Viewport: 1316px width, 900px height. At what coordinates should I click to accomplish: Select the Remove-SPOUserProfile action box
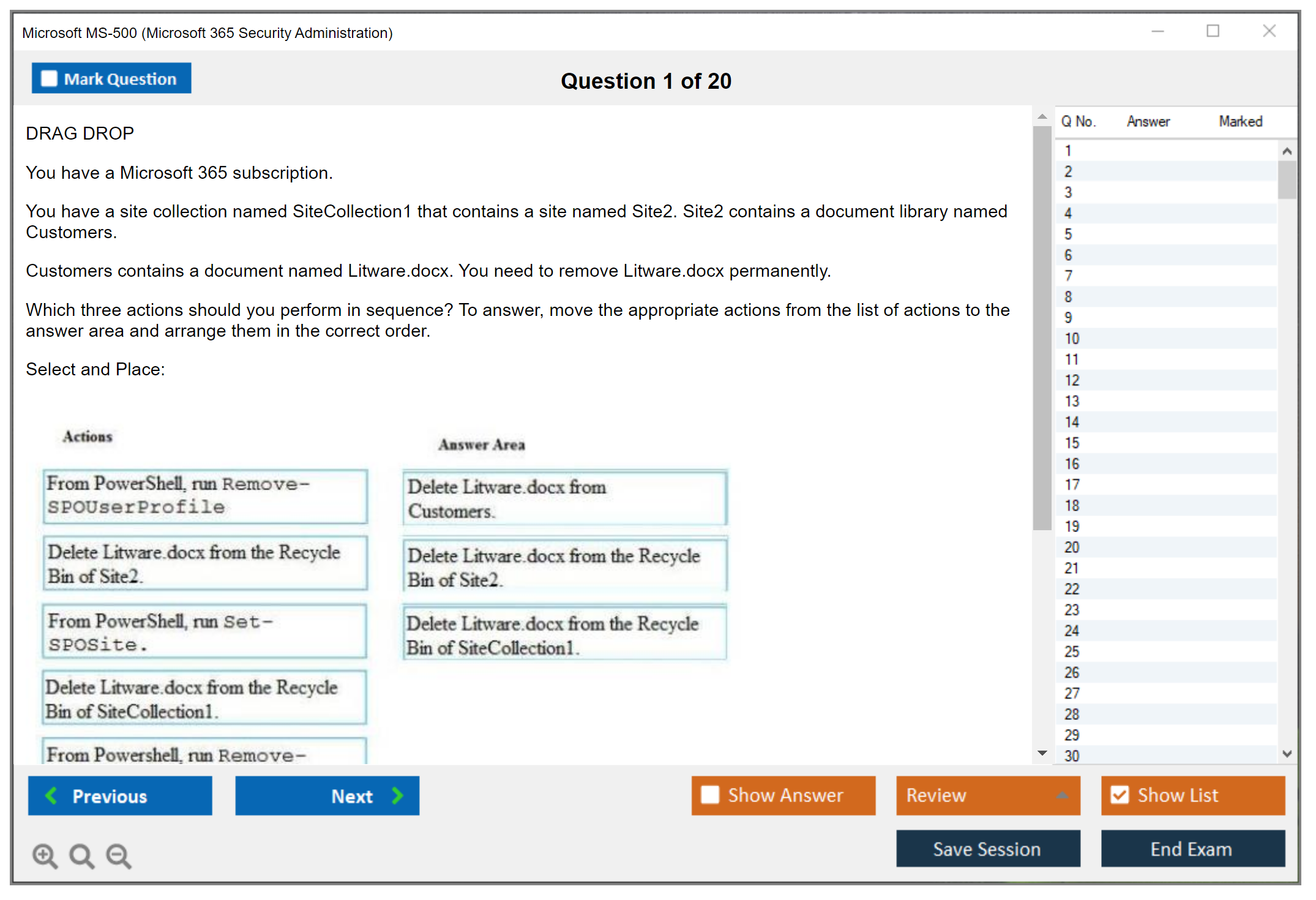click(205, 496)
